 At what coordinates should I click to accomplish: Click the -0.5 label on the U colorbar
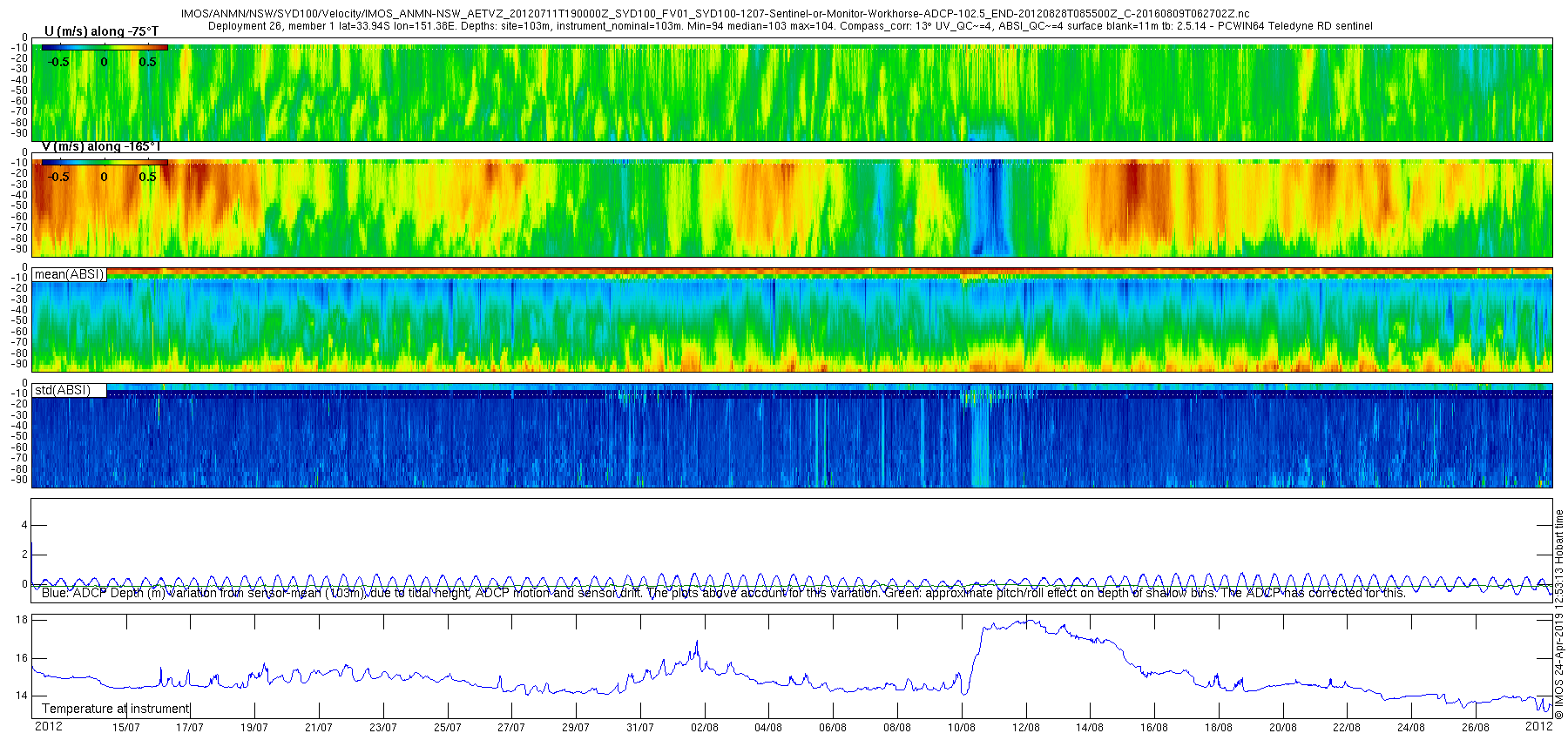coord(58,62)
